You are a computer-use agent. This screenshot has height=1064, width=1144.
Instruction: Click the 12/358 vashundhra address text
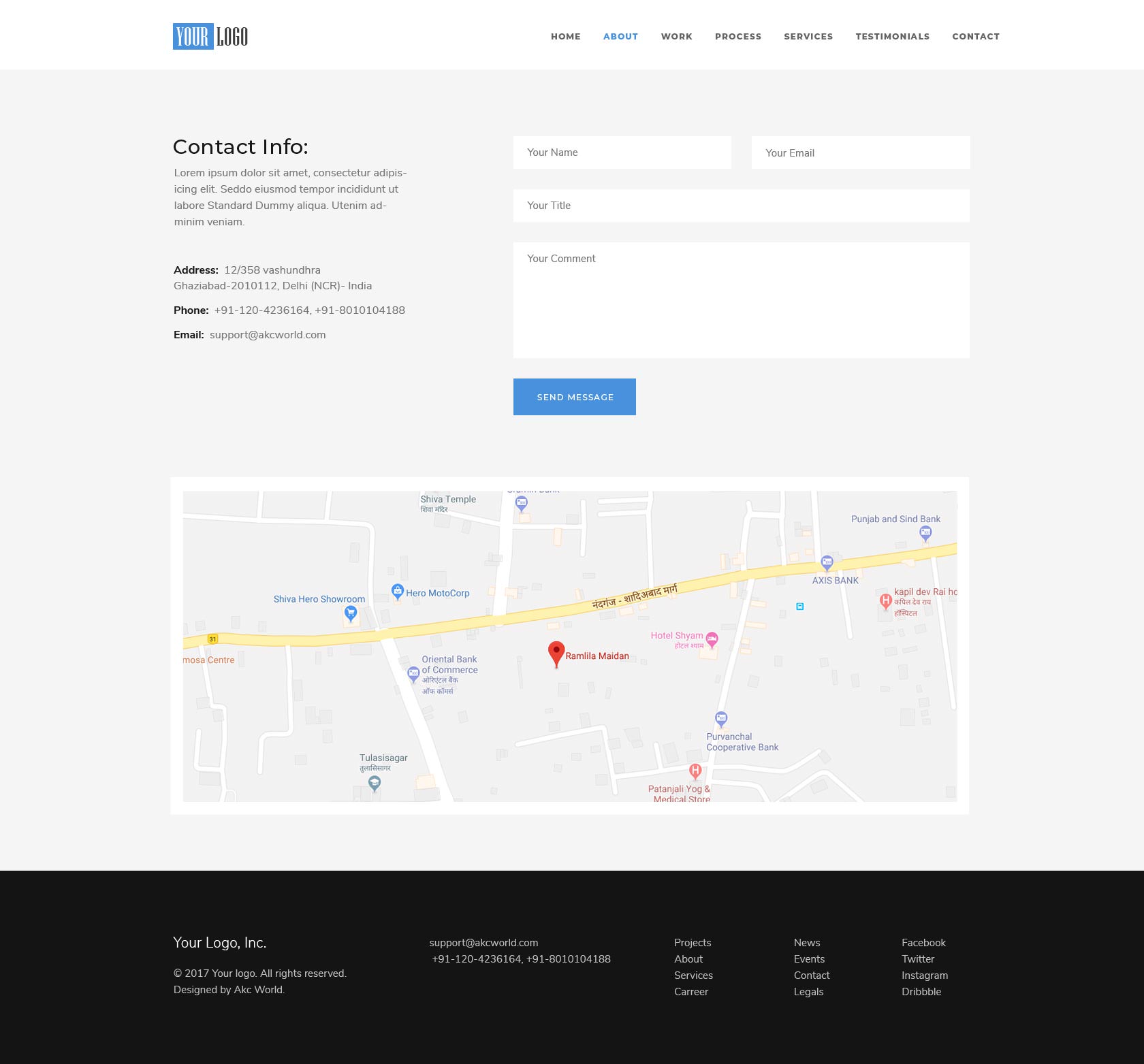click(272, 270)
